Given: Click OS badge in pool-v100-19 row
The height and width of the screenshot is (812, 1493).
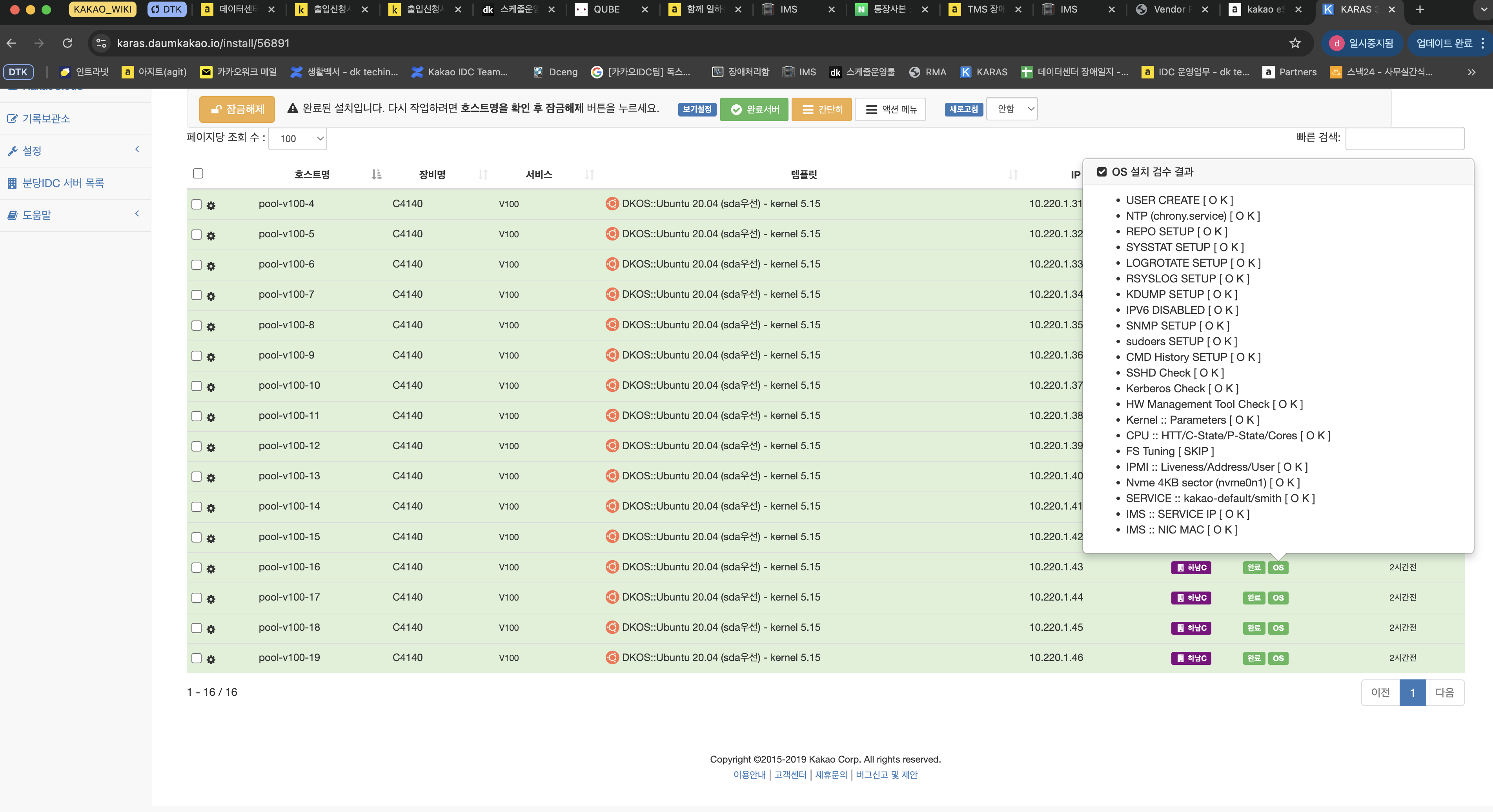Looking at the screenshot, I should [1278, 658].
